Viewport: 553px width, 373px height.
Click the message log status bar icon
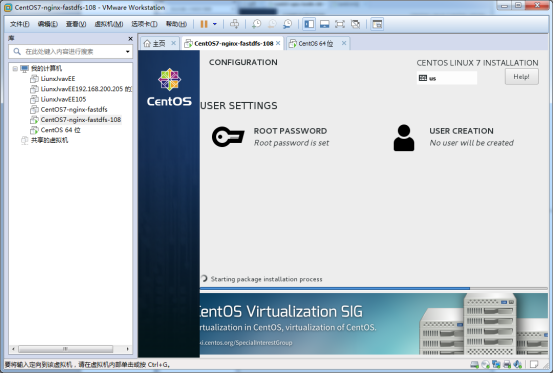pos(534,364)
